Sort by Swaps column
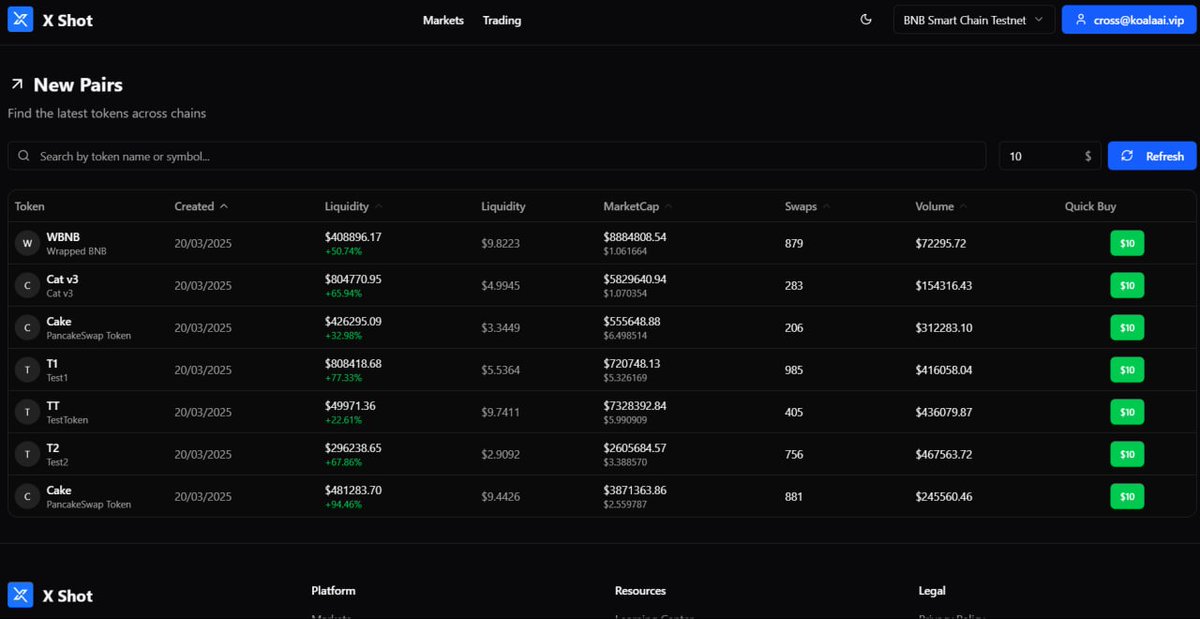The height and width of the screenshot is (619, 1200). click(808, 206)
